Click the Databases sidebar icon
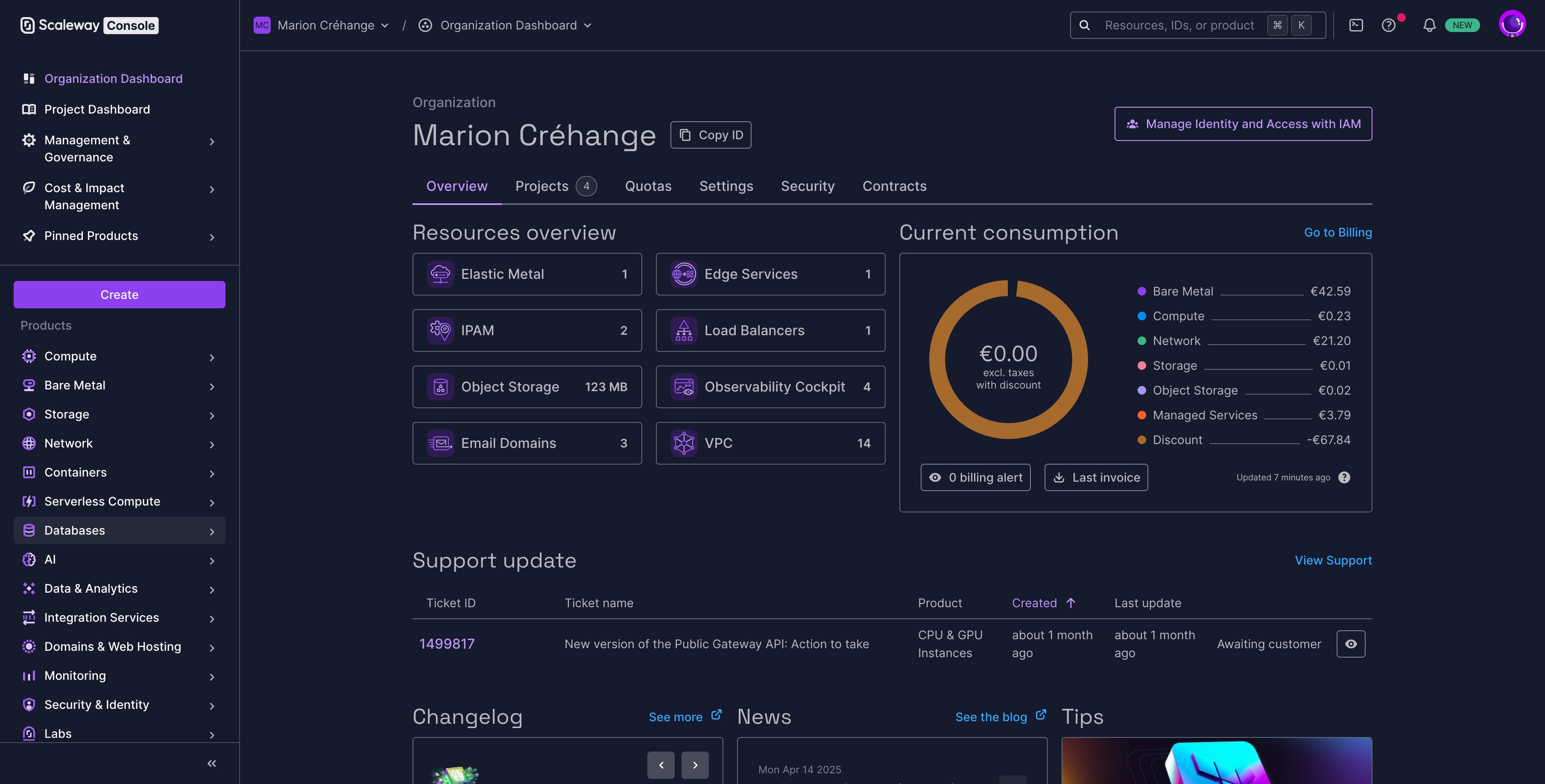1545x784 pixels. click(29, 530)
